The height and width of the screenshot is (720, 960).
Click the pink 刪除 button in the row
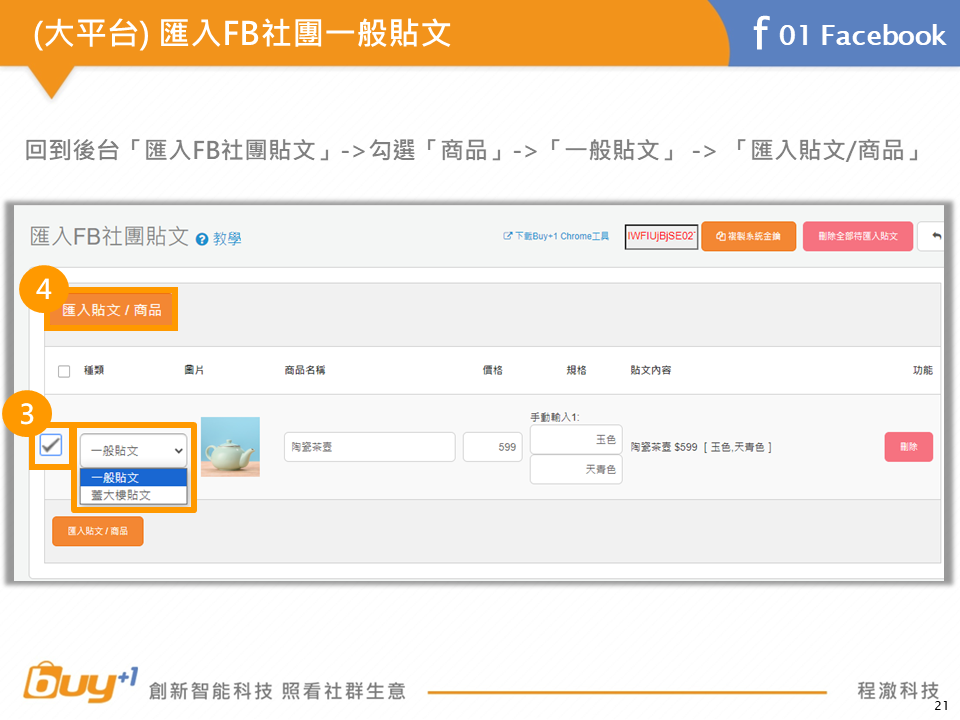[908, 447]
